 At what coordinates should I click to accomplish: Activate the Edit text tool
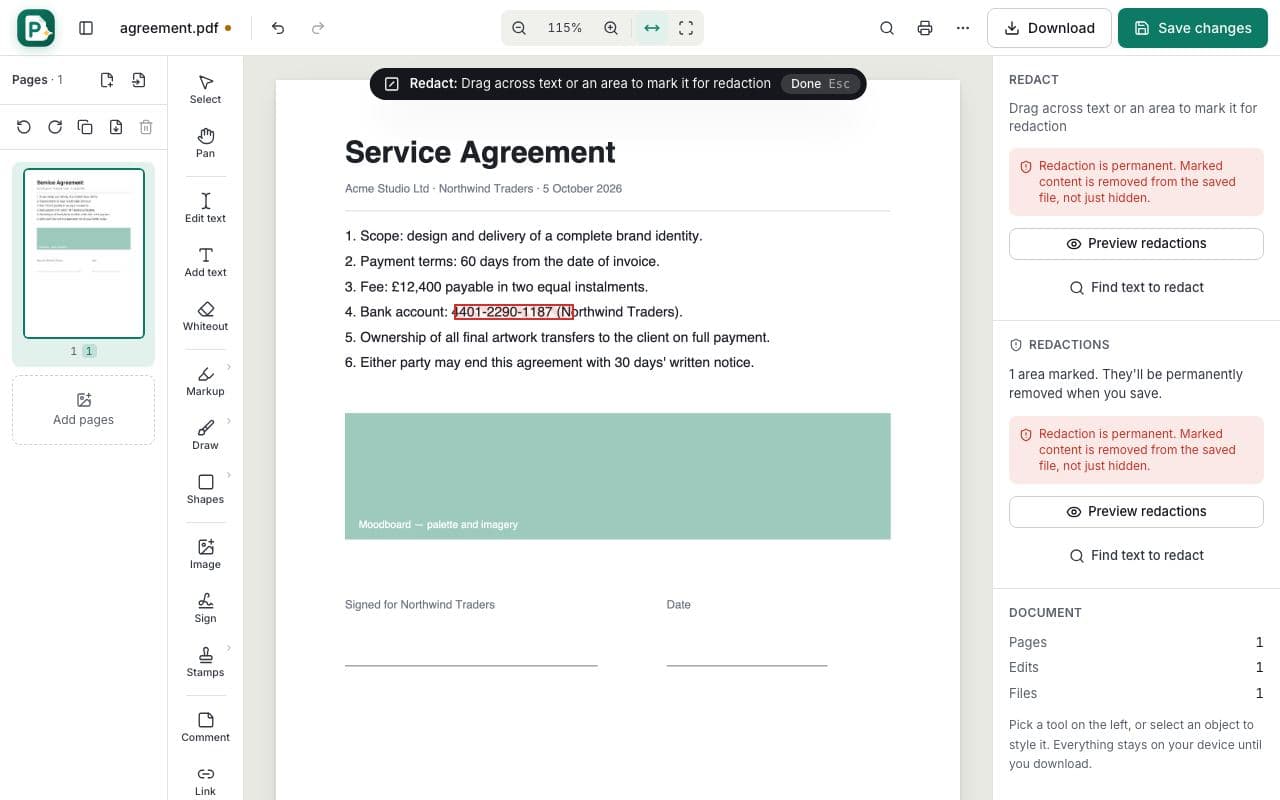[205, 208]
